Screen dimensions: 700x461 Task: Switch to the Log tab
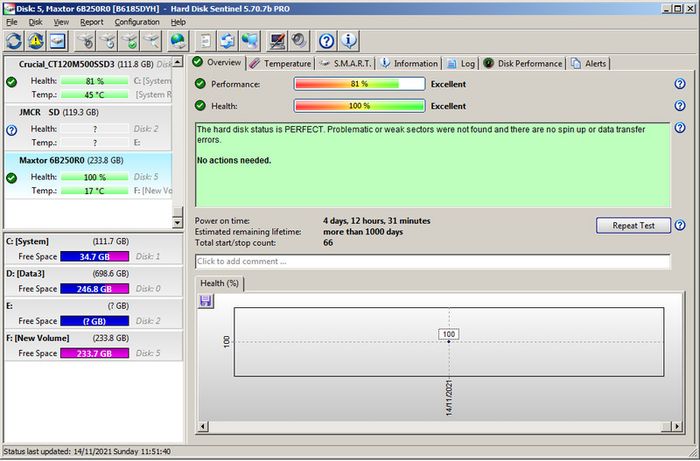461,63
